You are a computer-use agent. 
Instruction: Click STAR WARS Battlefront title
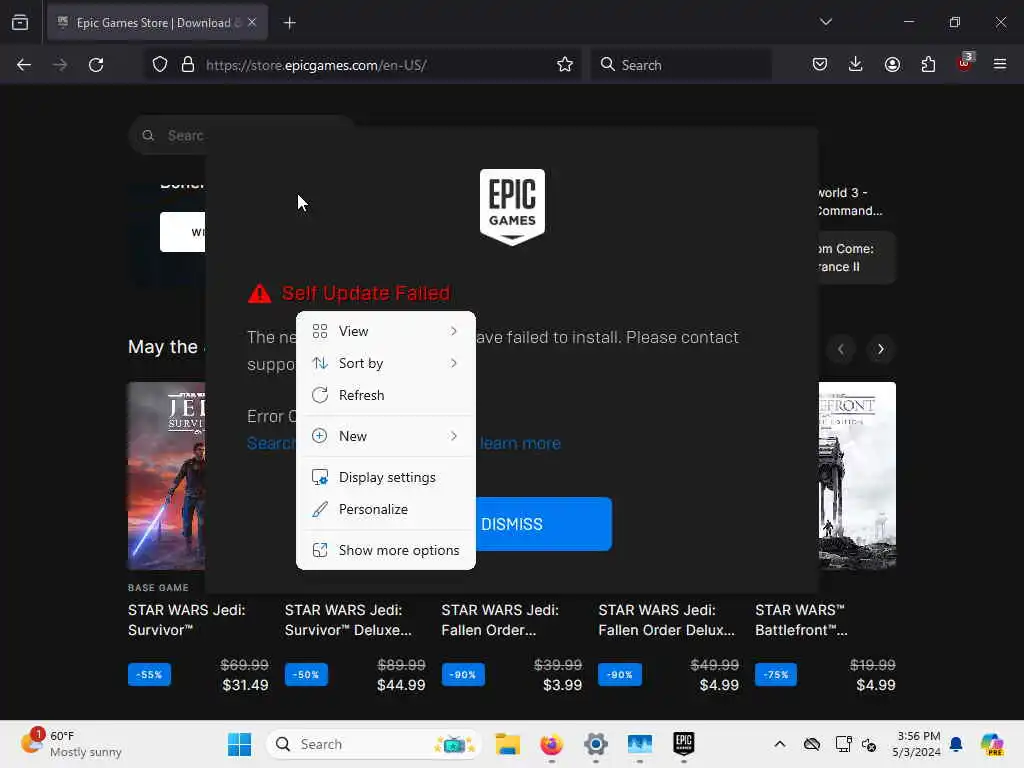point(801,620)
